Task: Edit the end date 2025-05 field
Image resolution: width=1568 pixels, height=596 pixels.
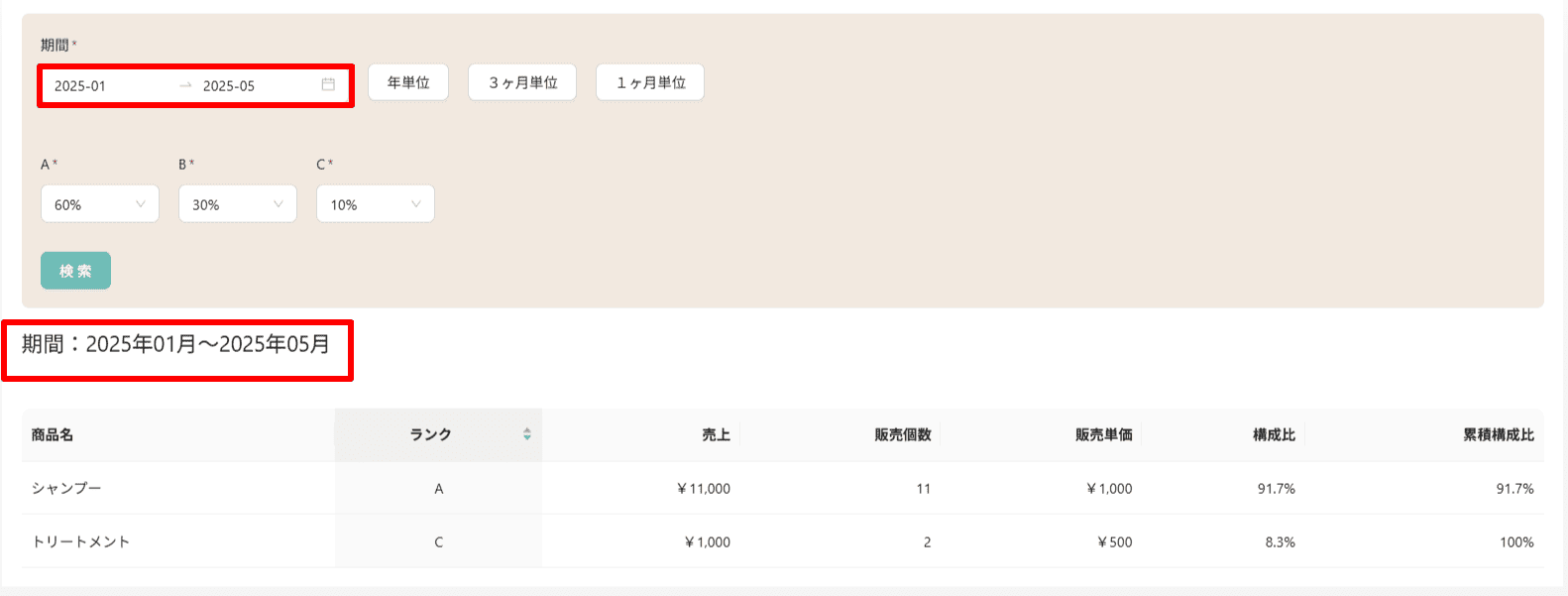Action: click(258, 86)
